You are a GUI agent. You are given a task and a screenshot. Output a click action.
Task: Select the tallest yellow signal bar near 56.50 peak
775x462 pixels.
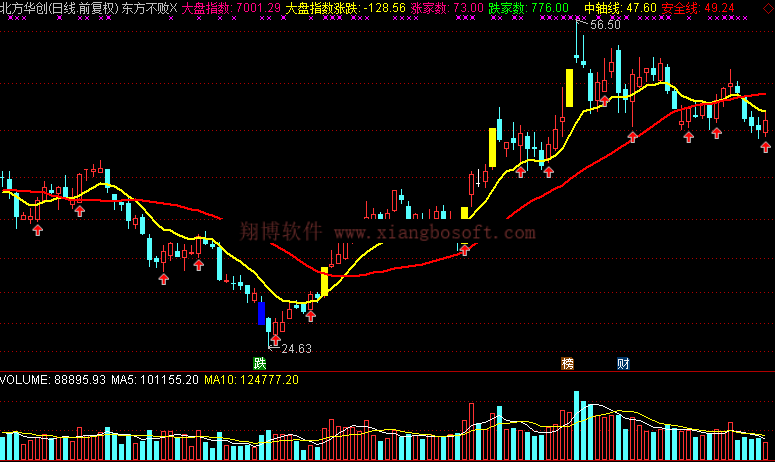coord(569,87)
